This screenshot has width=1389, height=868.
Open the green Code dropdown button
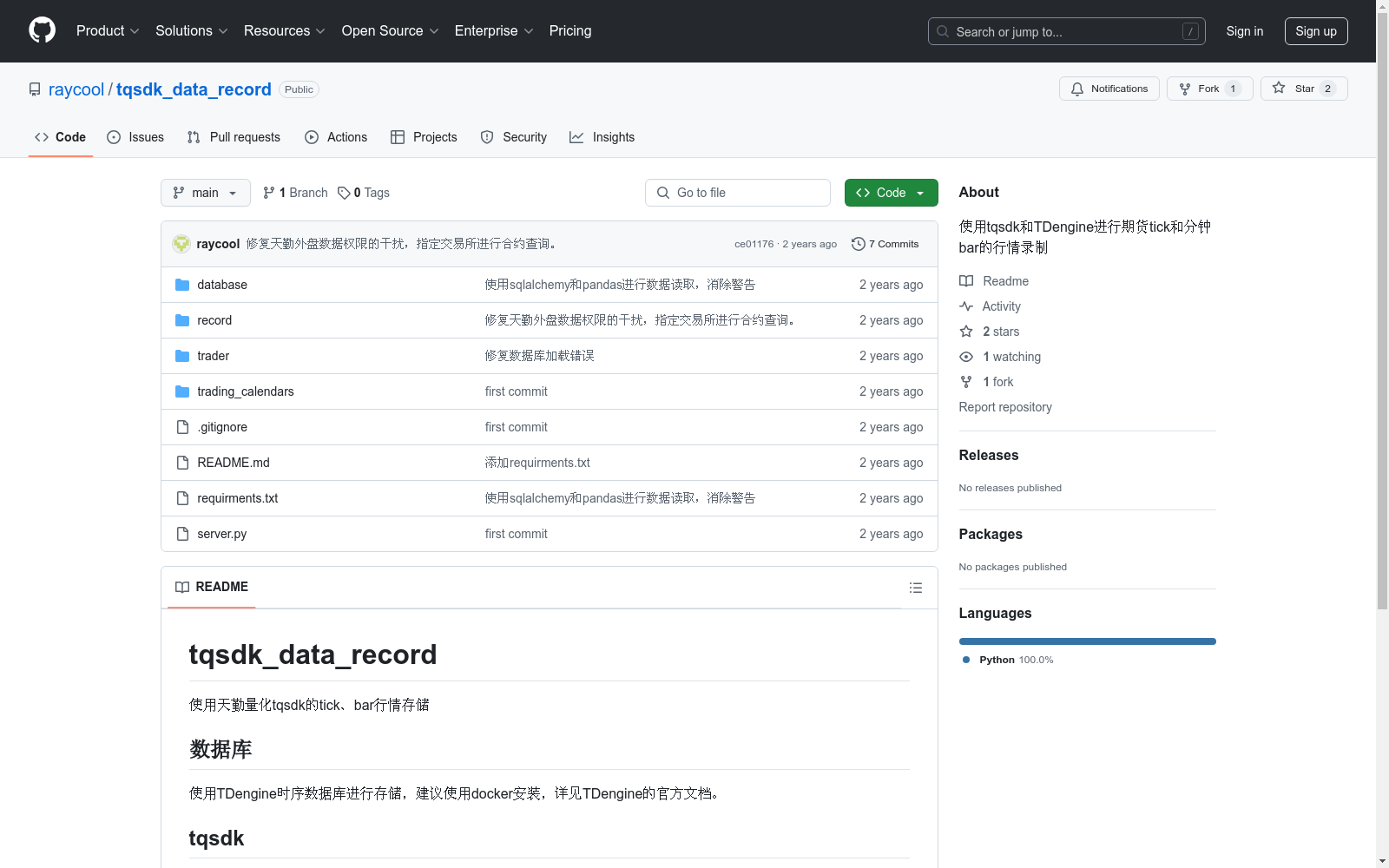pyautogui.click(x=891, y=193)
